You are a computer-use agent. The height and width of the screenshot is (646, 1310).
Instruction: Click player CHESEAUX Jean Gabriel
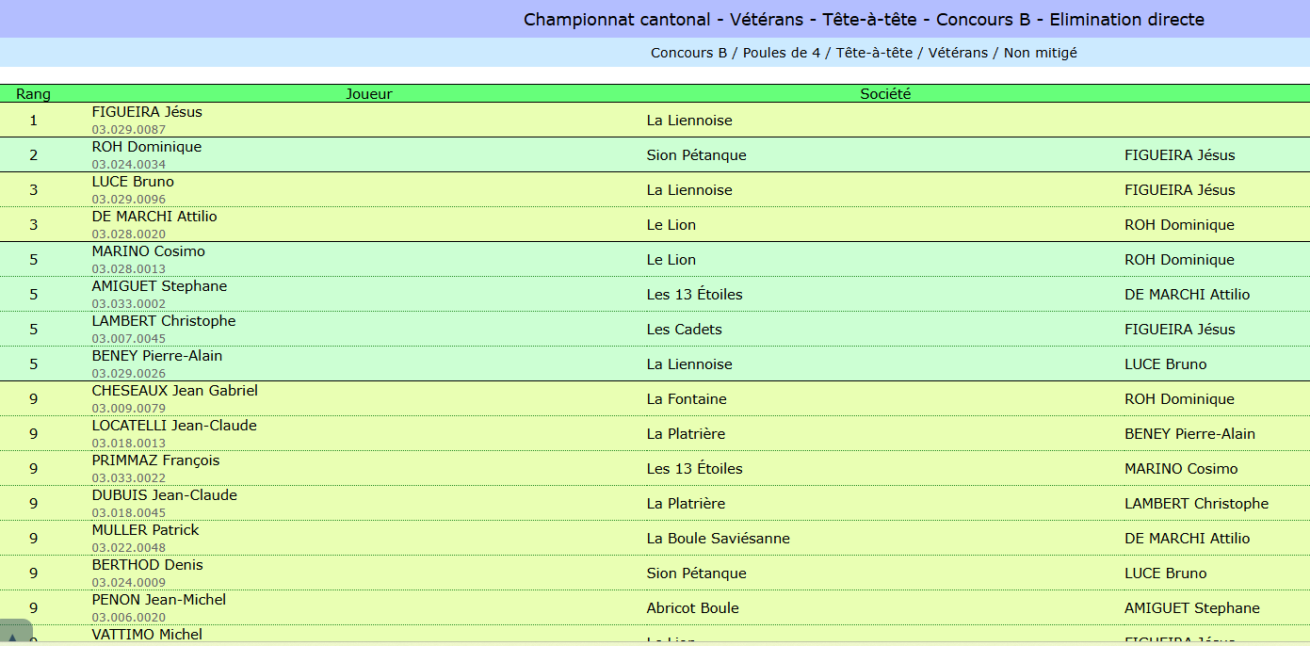175,391
